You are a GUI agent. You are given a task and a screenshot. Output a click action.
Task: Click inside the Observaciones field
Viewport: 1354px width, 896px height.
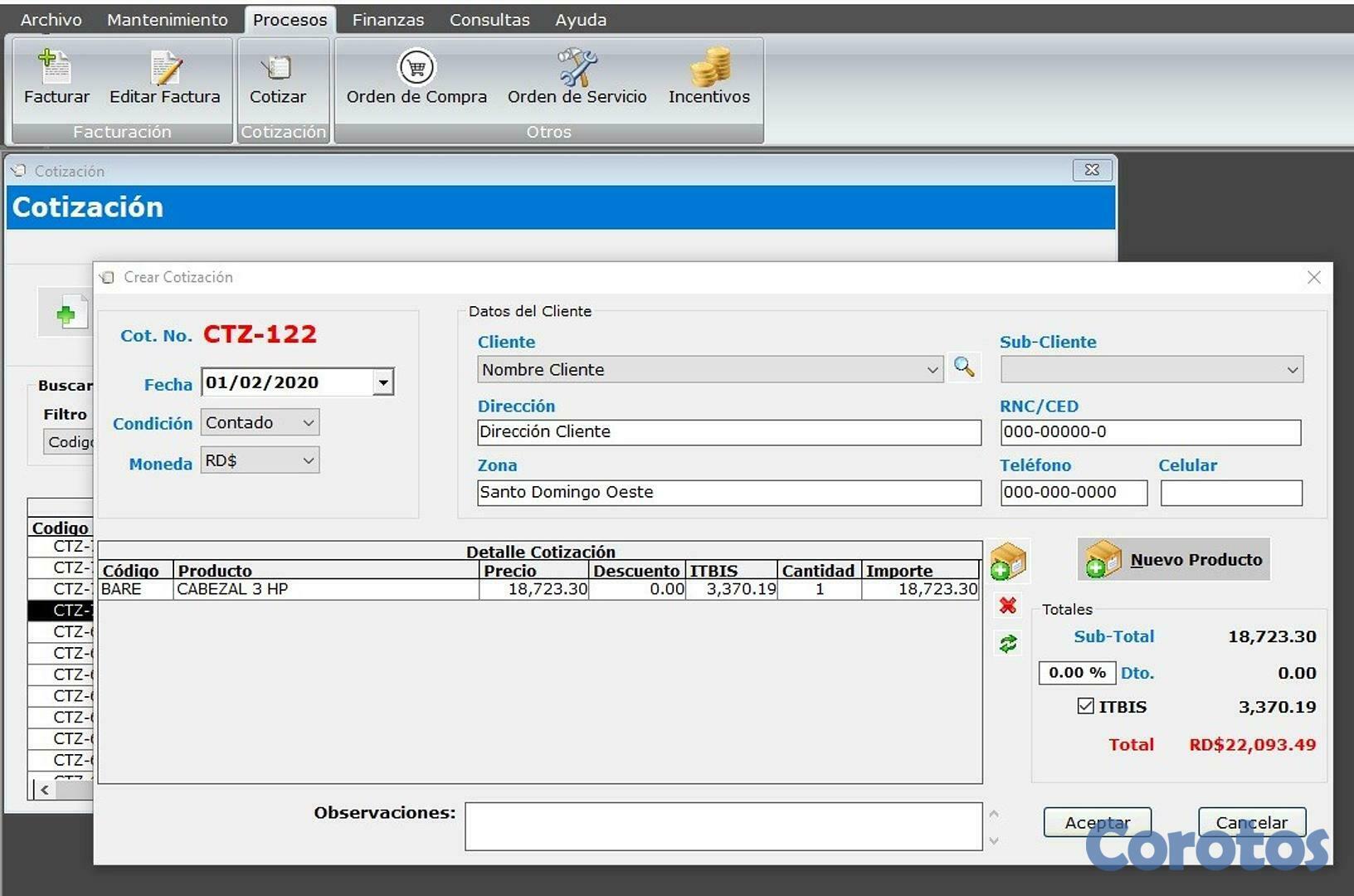pos(722,825)
